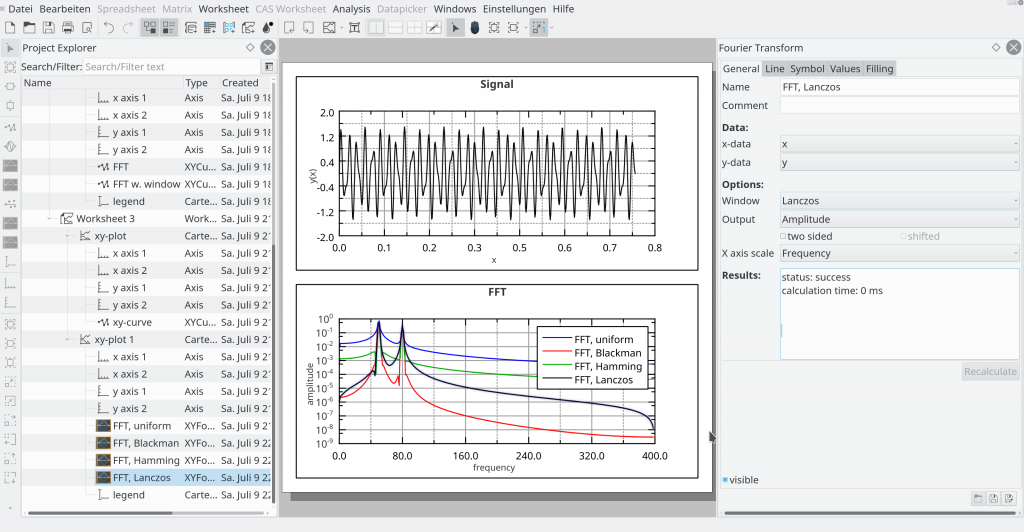Screen dimensions: 1024x532
Task: Click the Undo arrow icon
Action: coord(109,28)
